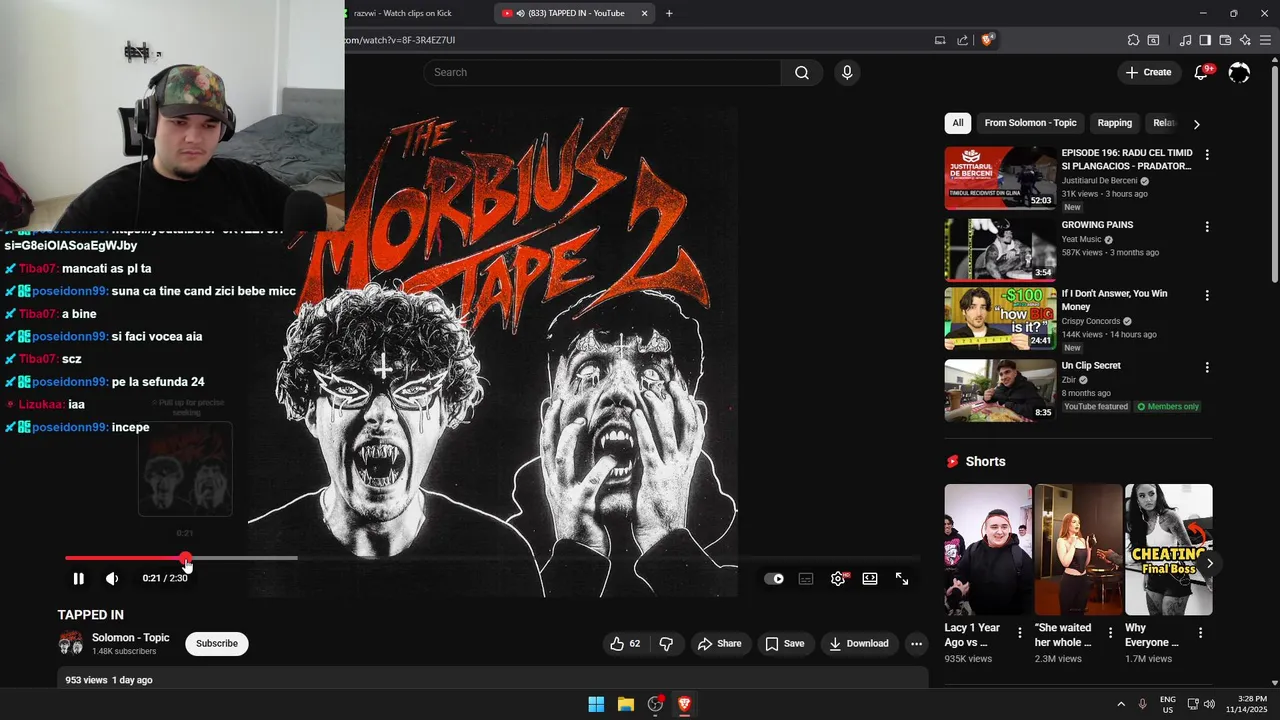Open options menu for 'If I Don't Answer' video

click(1207, 296)
